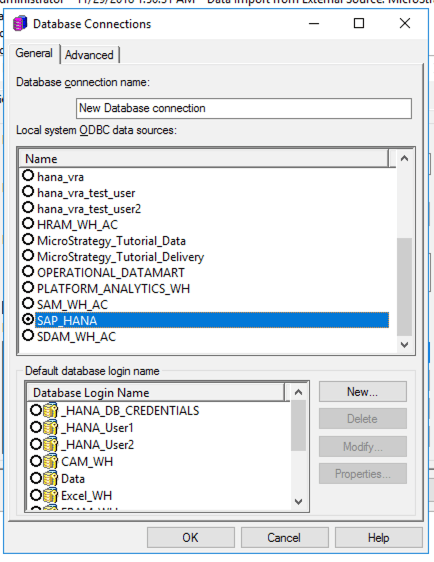Pick MicroStrategy_Tutorial_Delivery radio button
434x562 pixels.
[28, 256]
